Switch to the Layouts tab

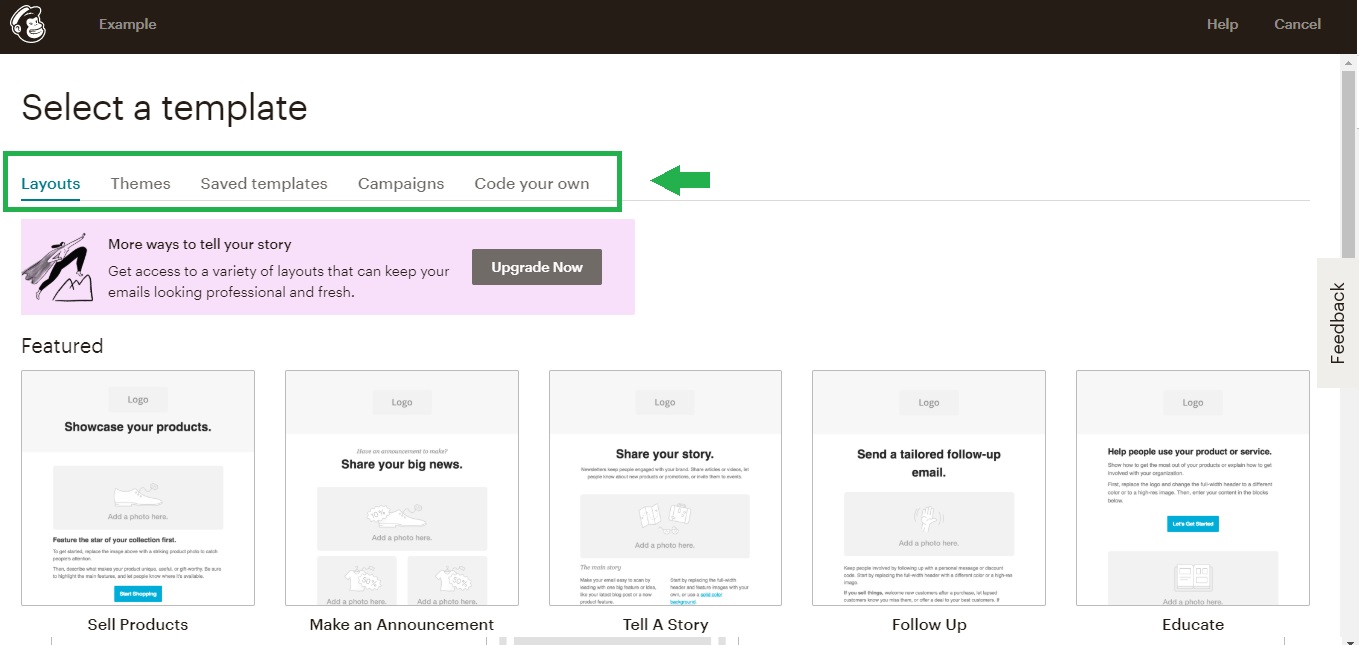pyautogui.click(x=51, y=184)
